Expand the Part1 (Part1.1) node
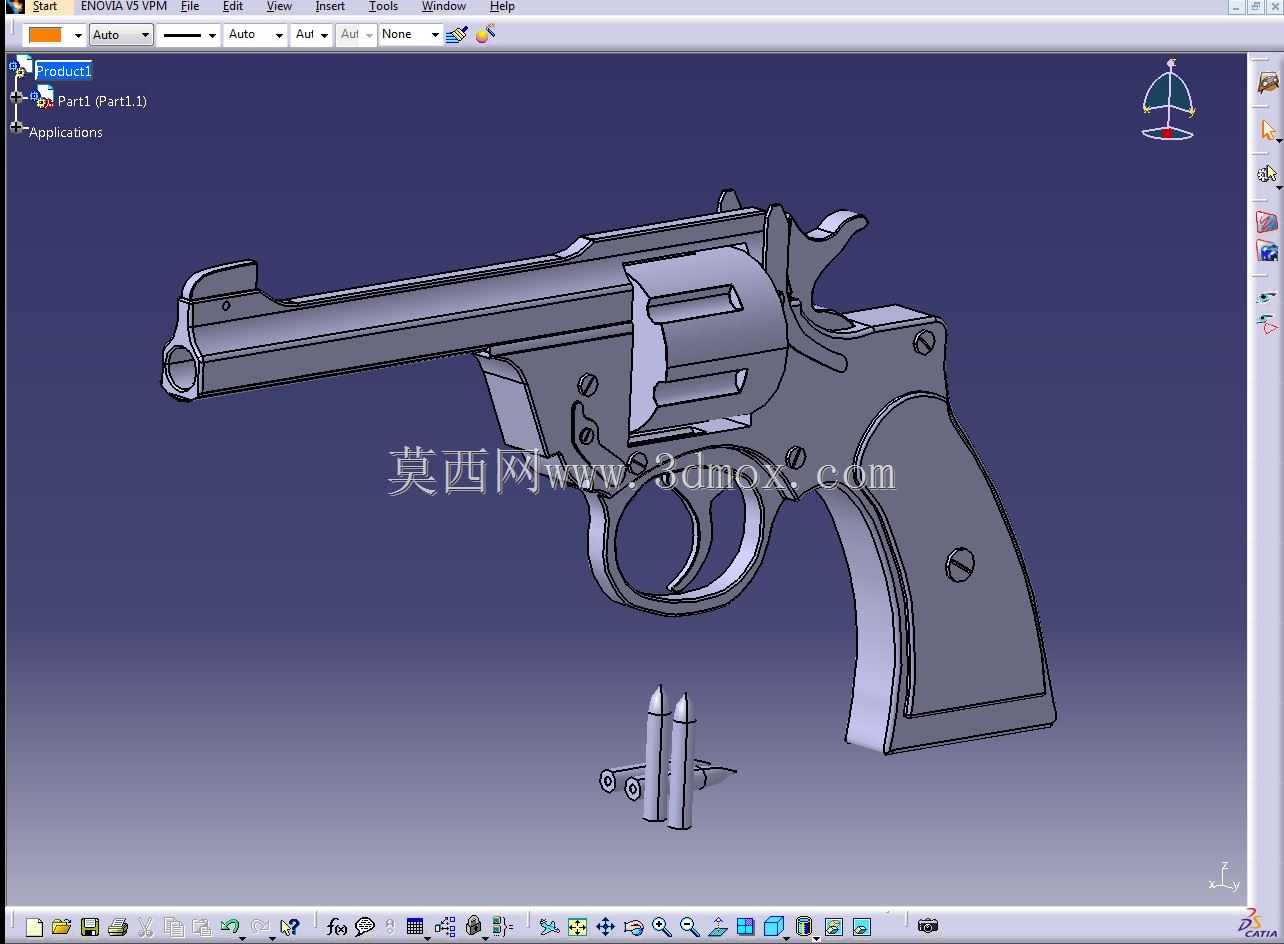This screenshot has width=1284, height=944. [16, 98]
